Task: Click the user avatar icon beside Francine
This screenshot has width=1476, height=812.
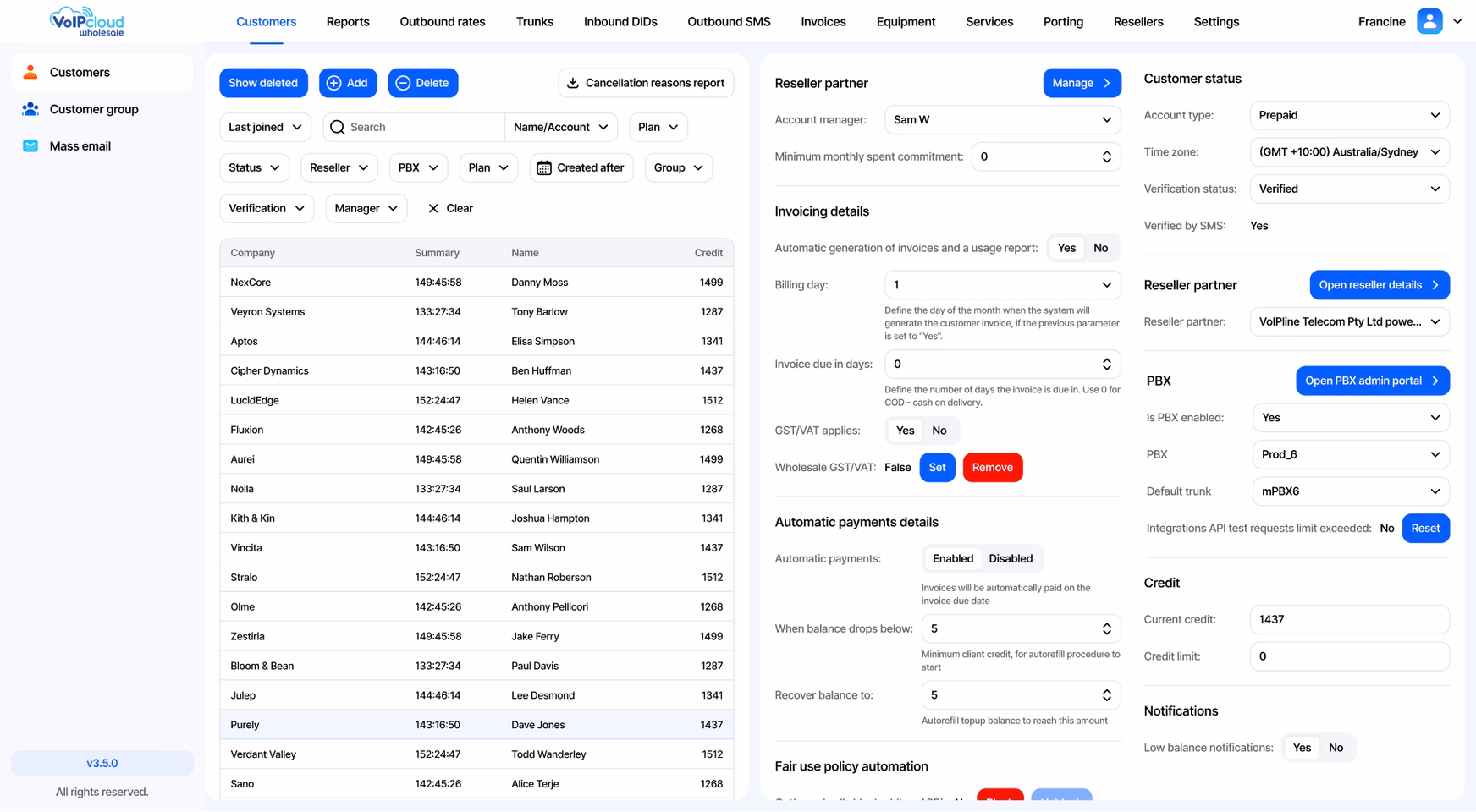Action: (x=1429, y=21)
